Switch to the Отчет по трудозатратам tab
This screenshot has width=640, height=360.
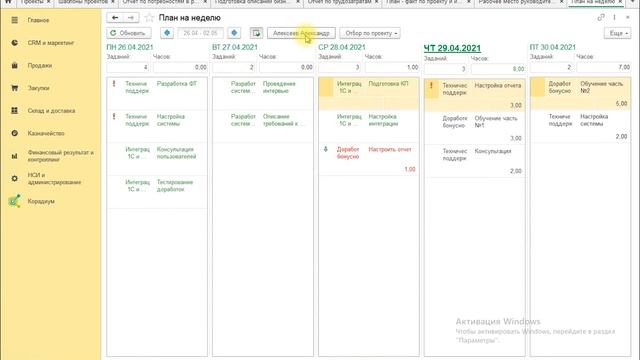[x=342, y=3]
